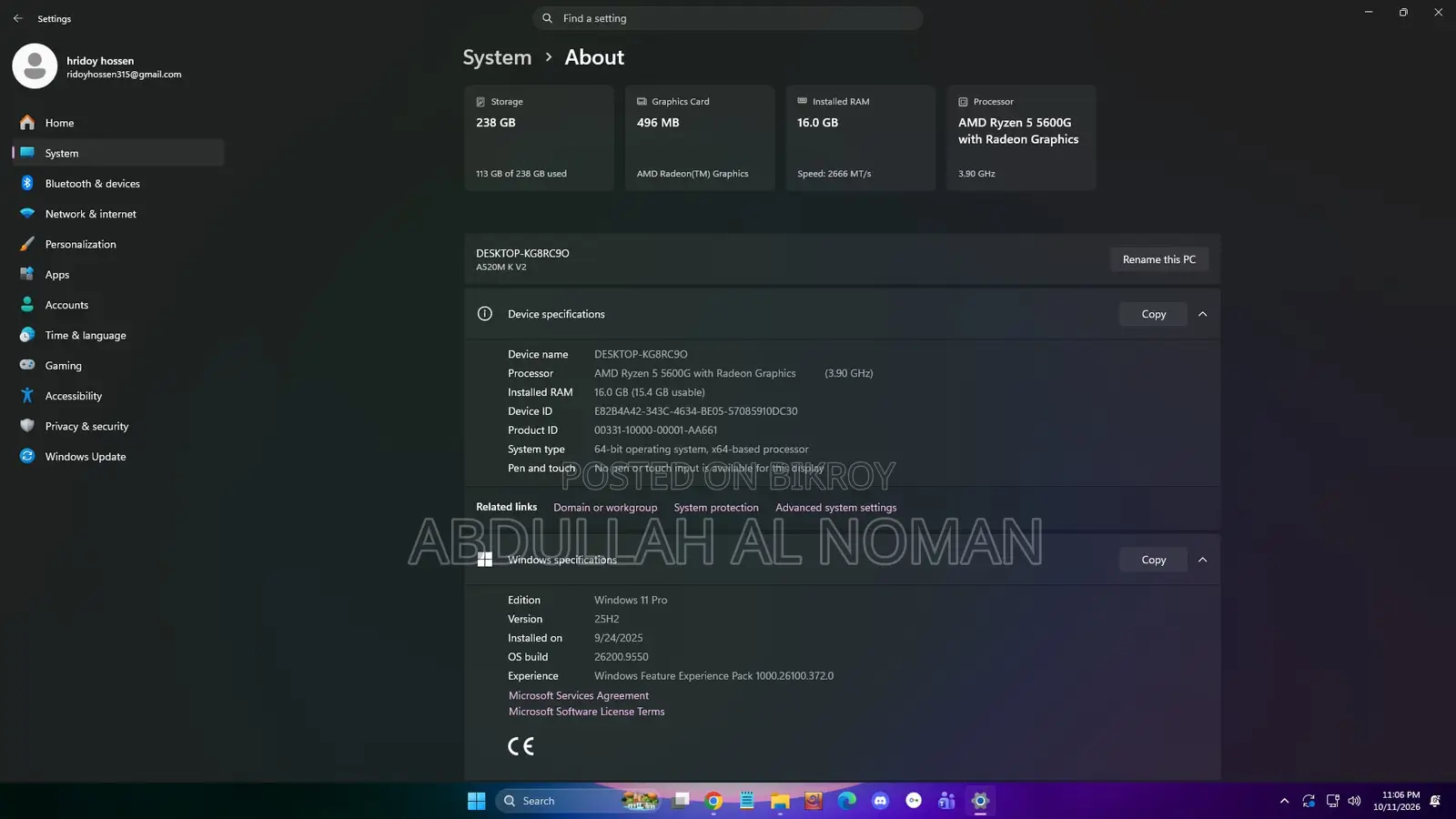Image resolution: width=1456 pixels, height=819 pixels.
Task: Go back with the Settings back arrow
Action: pos(17,18)
